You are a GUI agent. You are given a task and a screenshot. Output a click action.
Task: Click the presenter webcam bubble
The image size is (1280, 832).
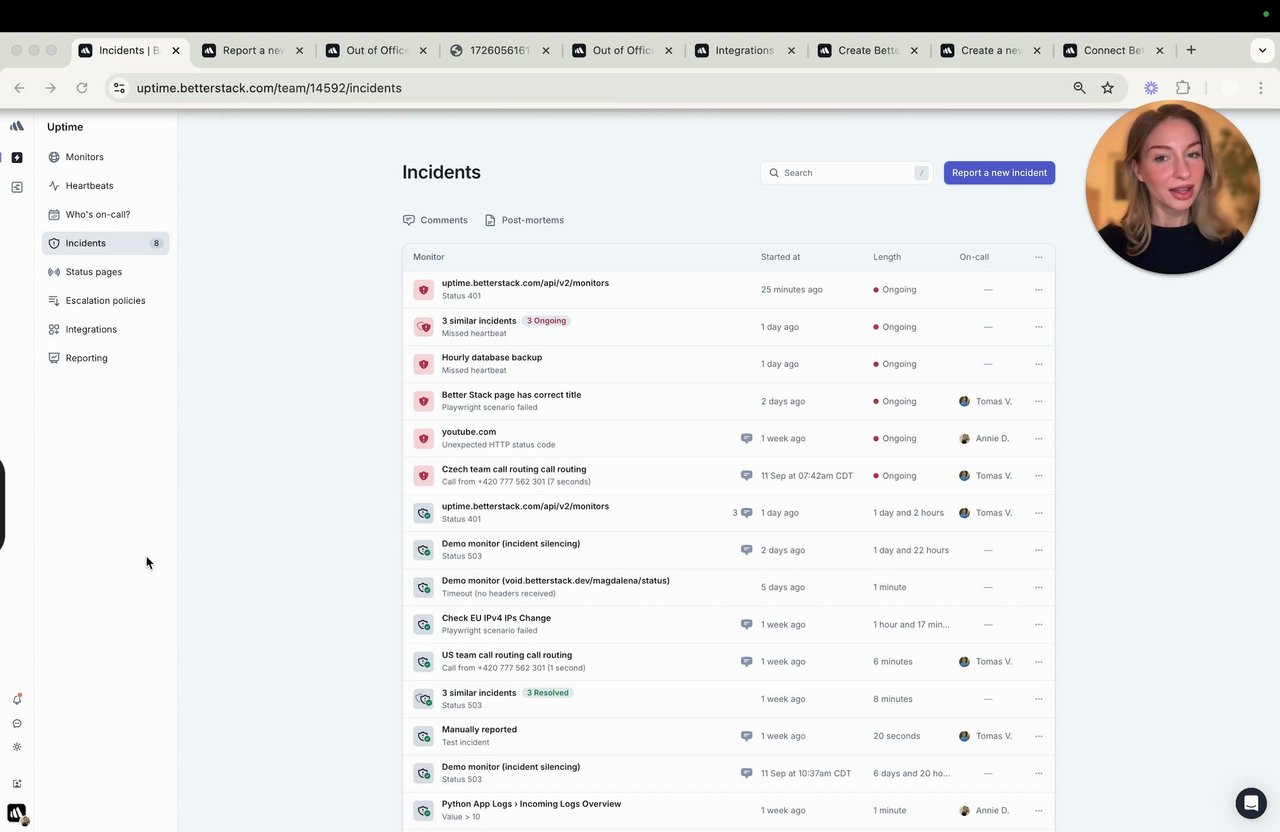coord(1172,187)
